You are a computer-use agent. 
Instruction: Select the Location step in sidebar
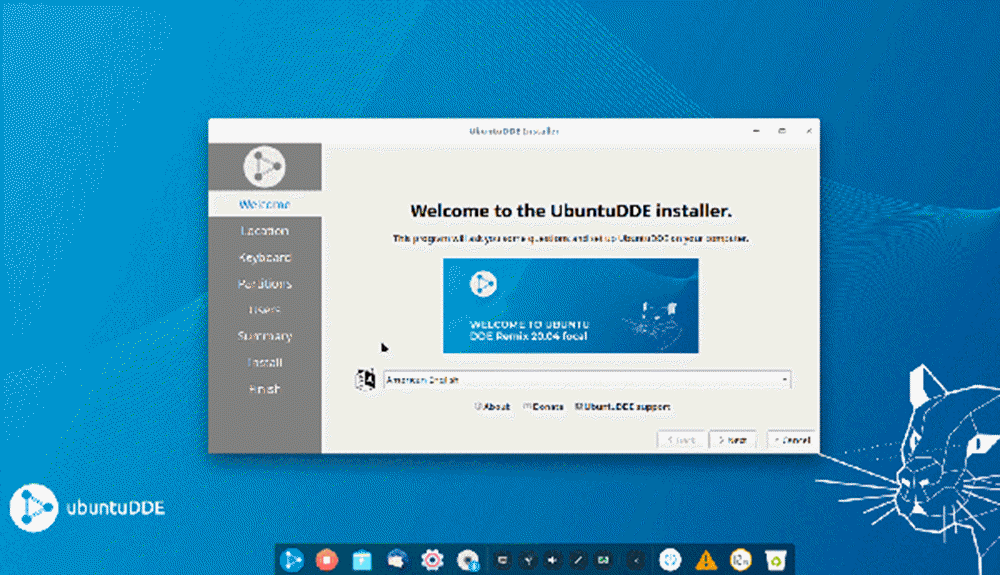coord(265,231)
